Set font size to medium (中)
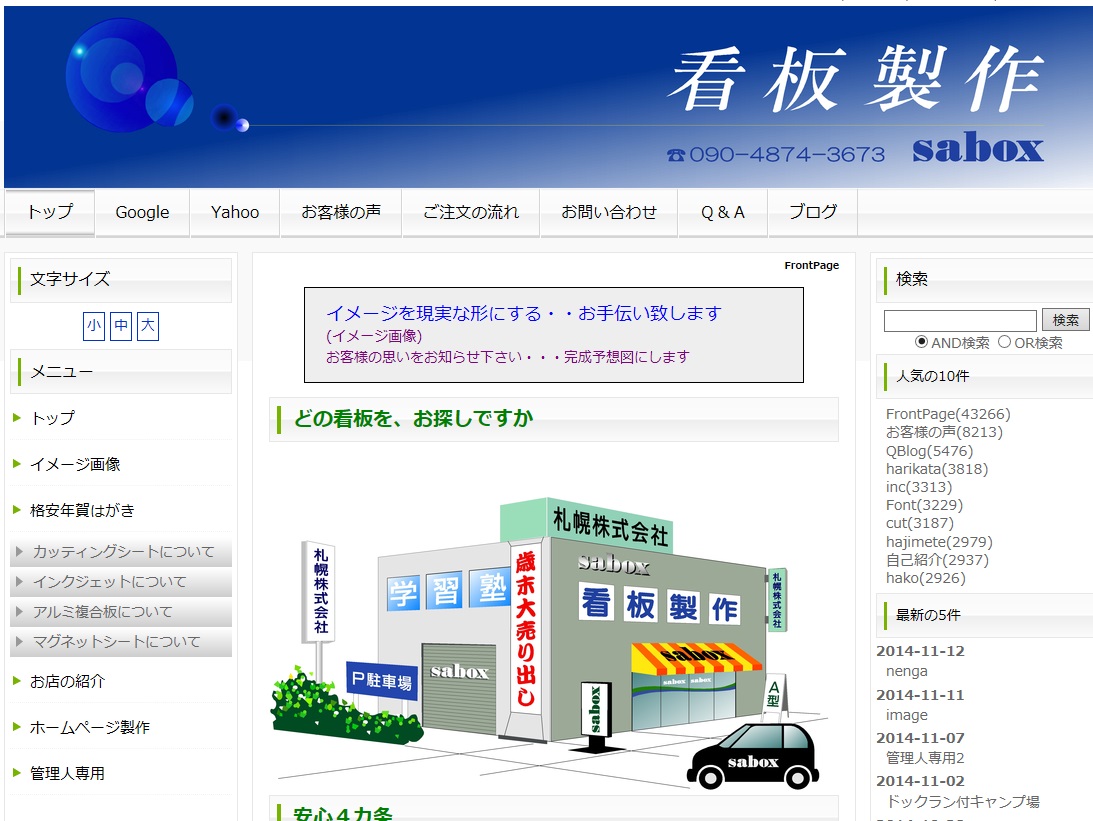 121,325
